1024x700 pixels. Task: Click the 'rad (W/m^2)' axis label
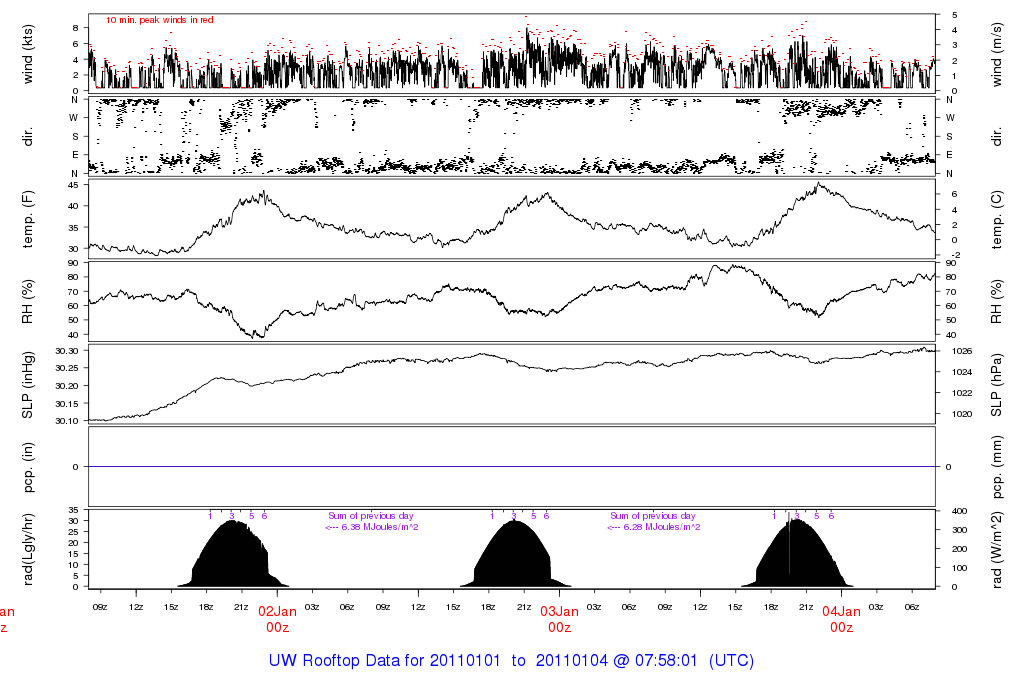click(991, 548)
